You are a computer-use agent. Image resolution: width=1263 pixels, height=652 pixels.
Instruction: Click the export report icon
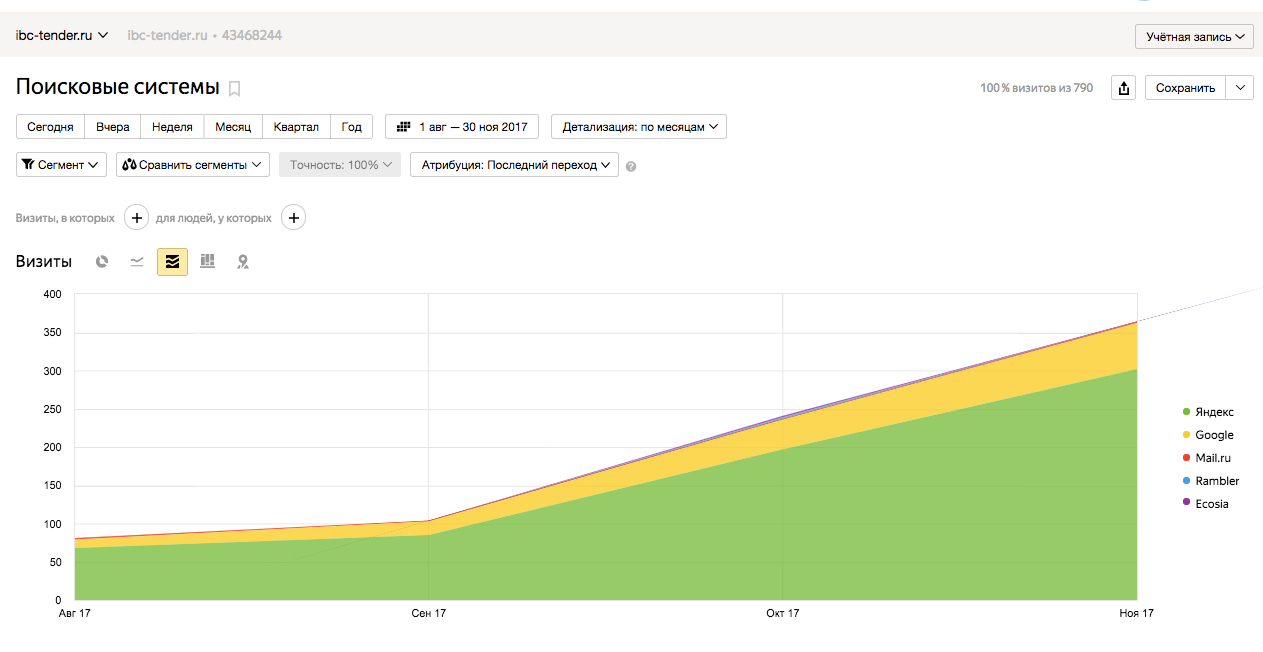[x=1124, y=88]
